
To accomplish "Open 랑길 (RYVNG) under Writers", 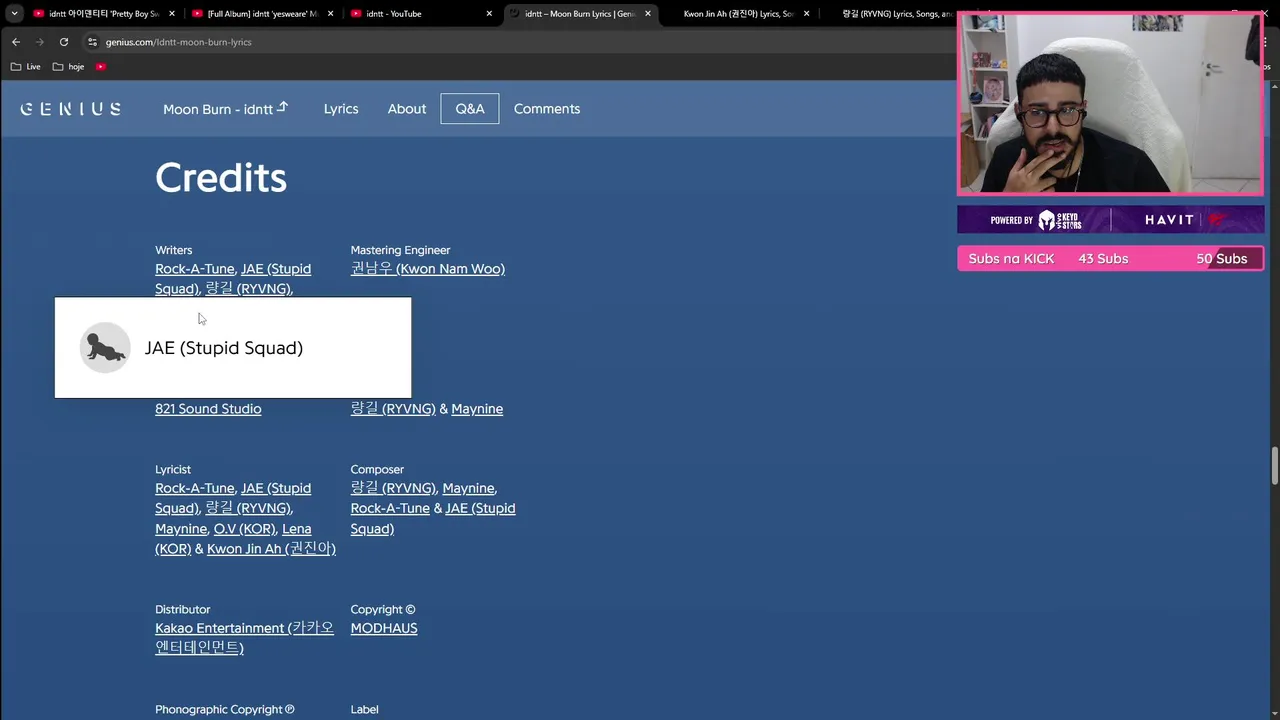I will tap(247, 288).
